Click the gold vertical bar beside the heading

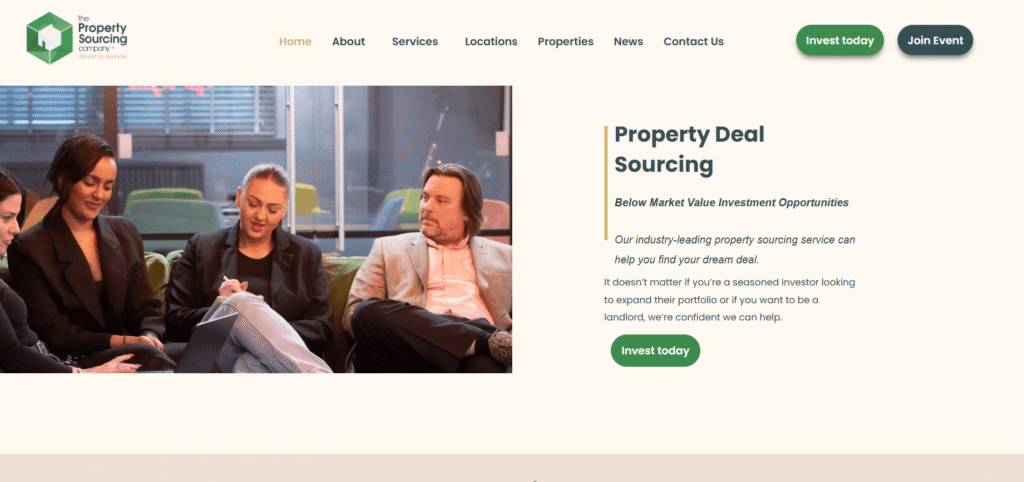(x=606, y=184)
